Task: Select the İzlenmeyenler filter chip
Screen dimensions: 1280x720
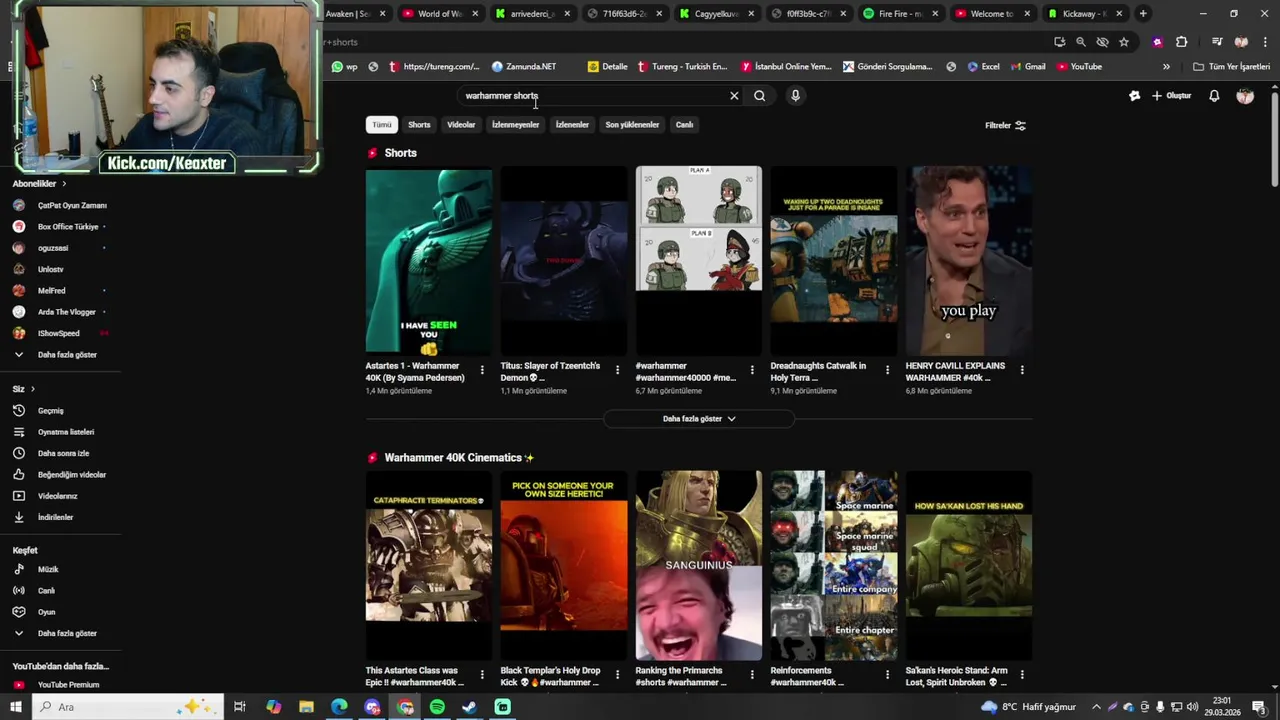Action: (x=515, y=125)
